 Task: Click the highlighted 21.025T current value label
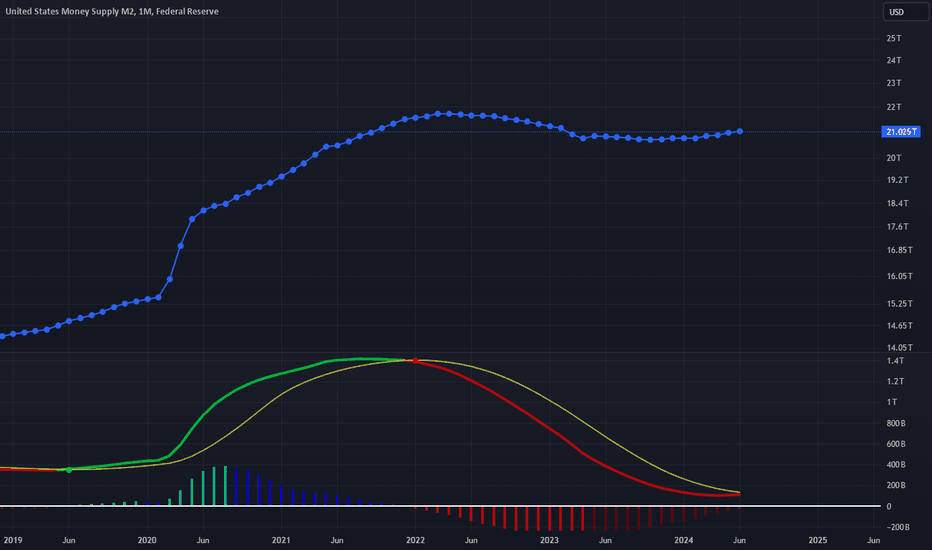click(901, 131)
